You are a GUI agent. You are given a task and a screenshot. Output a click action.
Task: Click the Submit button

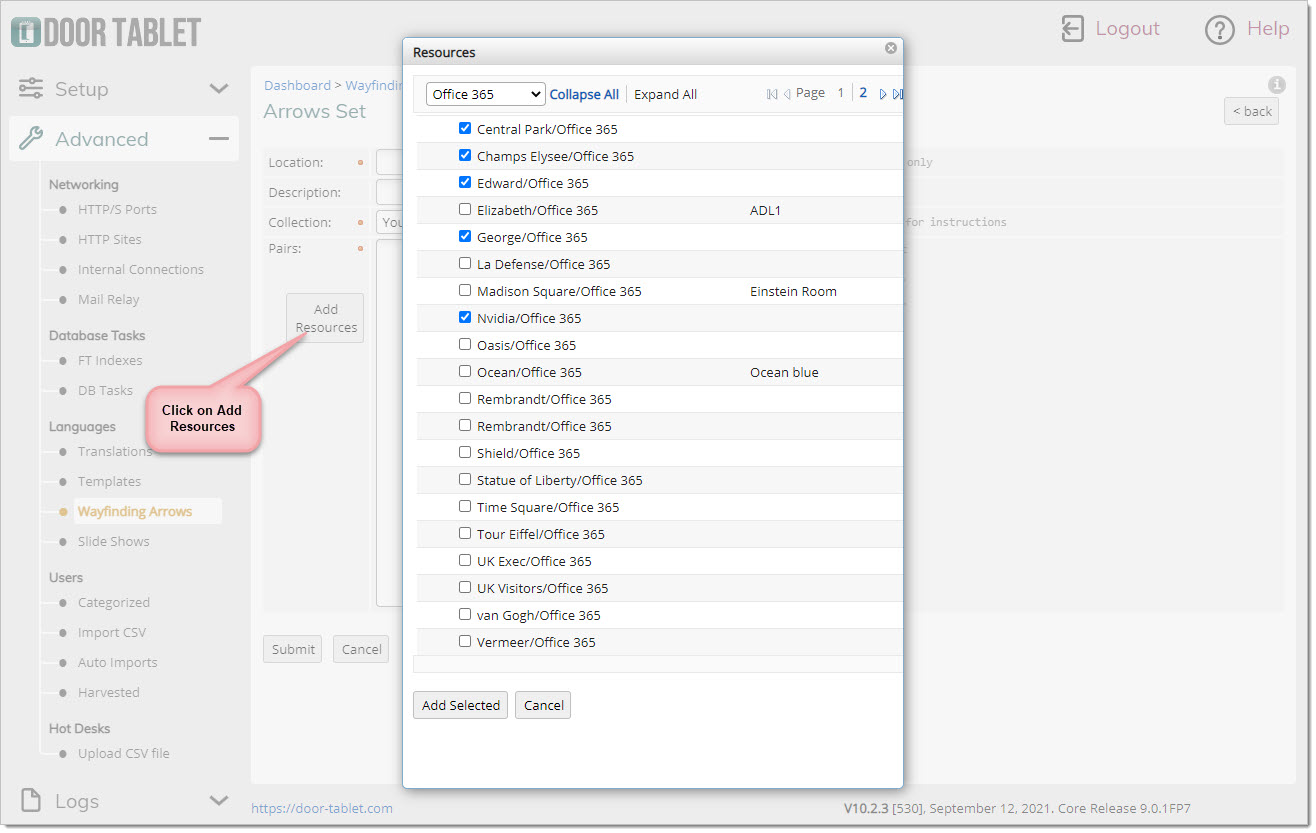click(x=293, y=649)
